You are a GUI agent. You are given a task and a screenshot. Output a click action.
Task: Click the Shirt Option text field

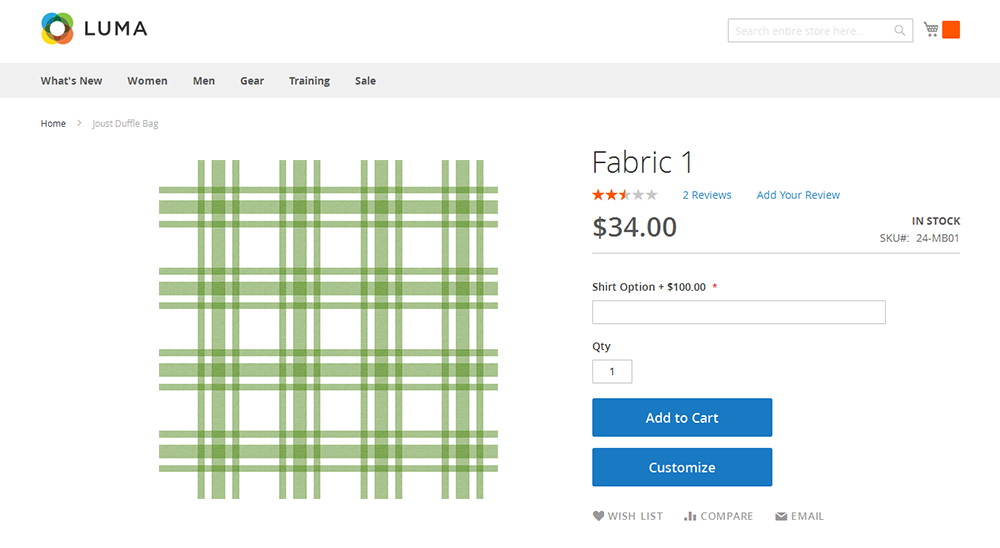click(739, 312)
